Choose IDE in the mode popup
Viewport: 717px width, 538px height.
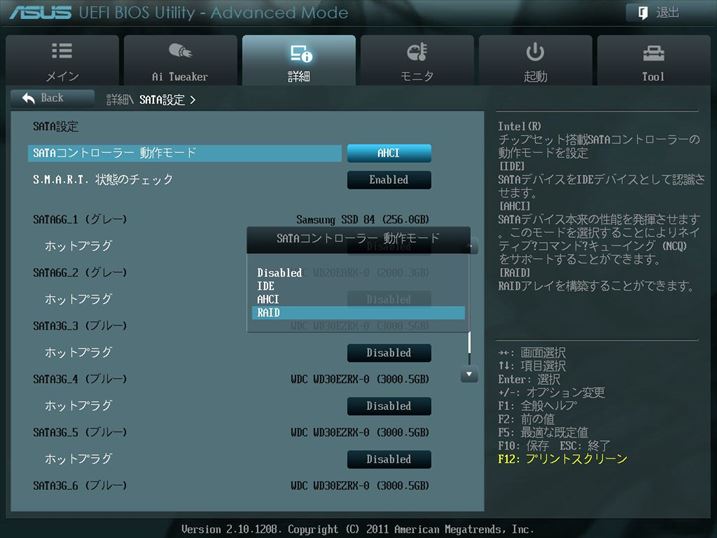pyautogui.click(x=266, y=286)
